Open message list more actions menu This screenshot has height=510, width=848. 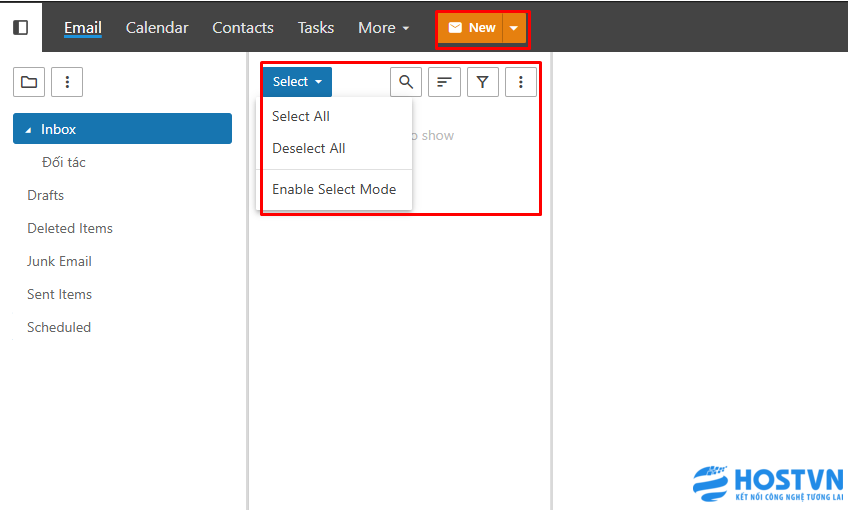521,82
